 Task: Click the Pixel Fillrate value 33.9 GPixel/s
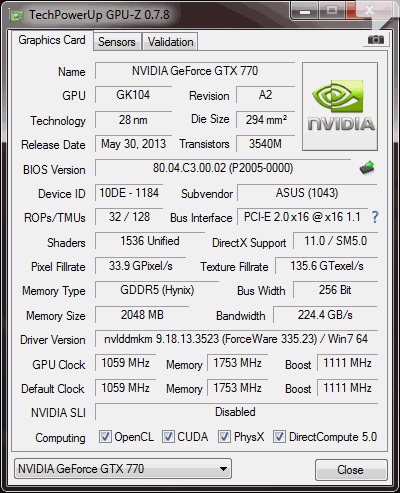click(141, 266)
